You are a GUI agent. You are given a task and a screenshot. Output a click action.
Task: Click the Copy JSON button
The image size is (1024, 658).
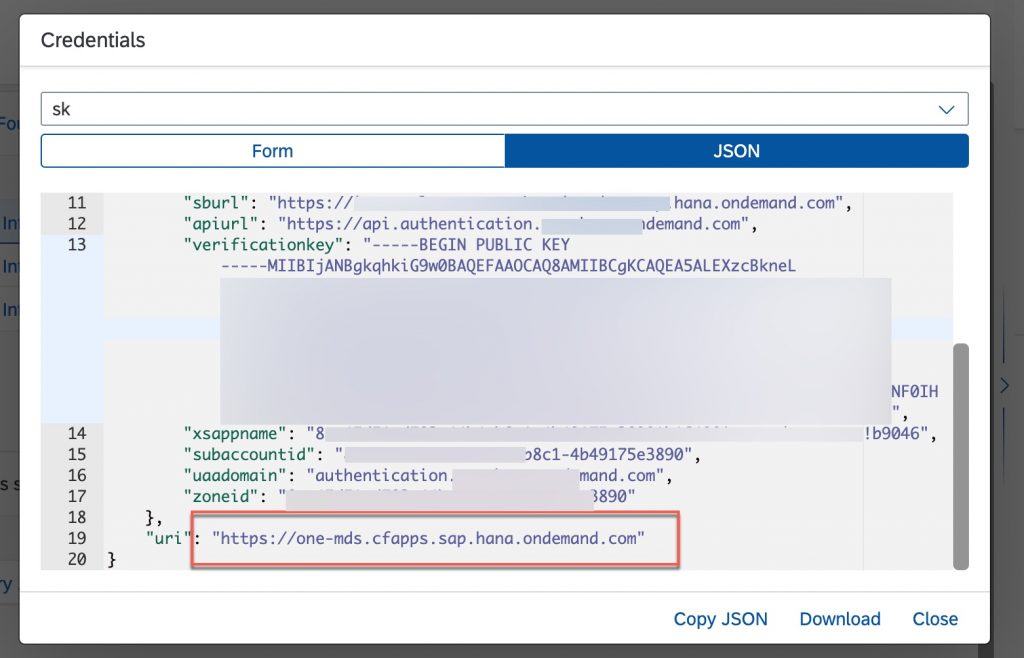(x=720, y=619)
